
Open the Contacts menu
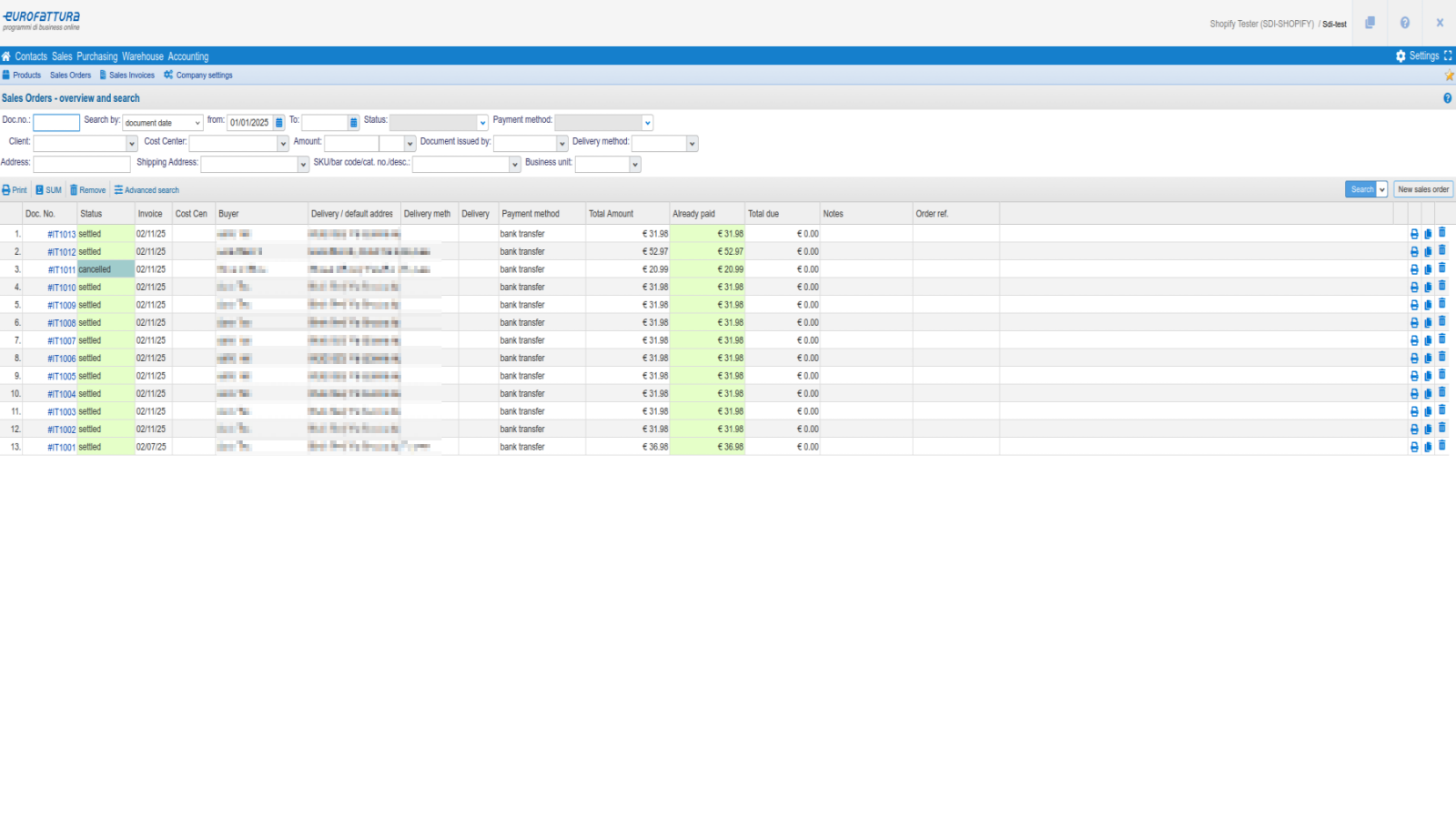coord(31,56)
